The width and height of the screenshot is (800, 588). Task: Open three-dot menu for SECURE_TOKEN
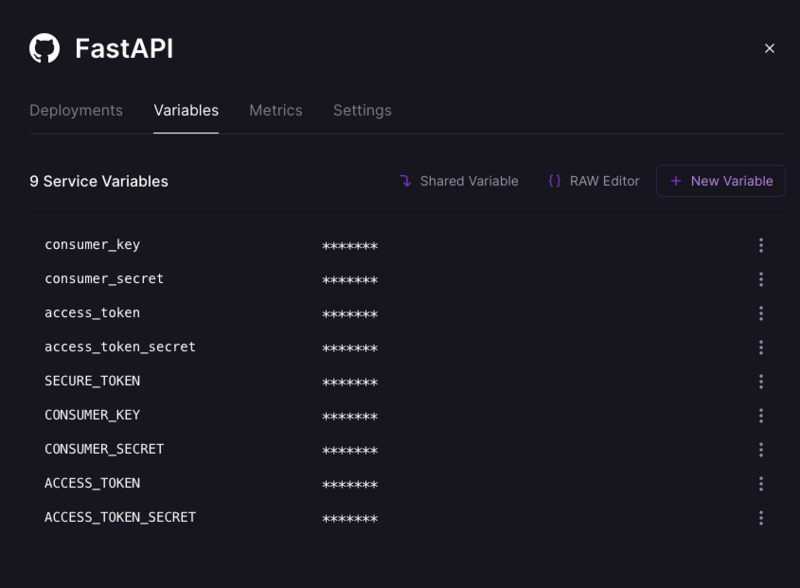pos(761,382)
